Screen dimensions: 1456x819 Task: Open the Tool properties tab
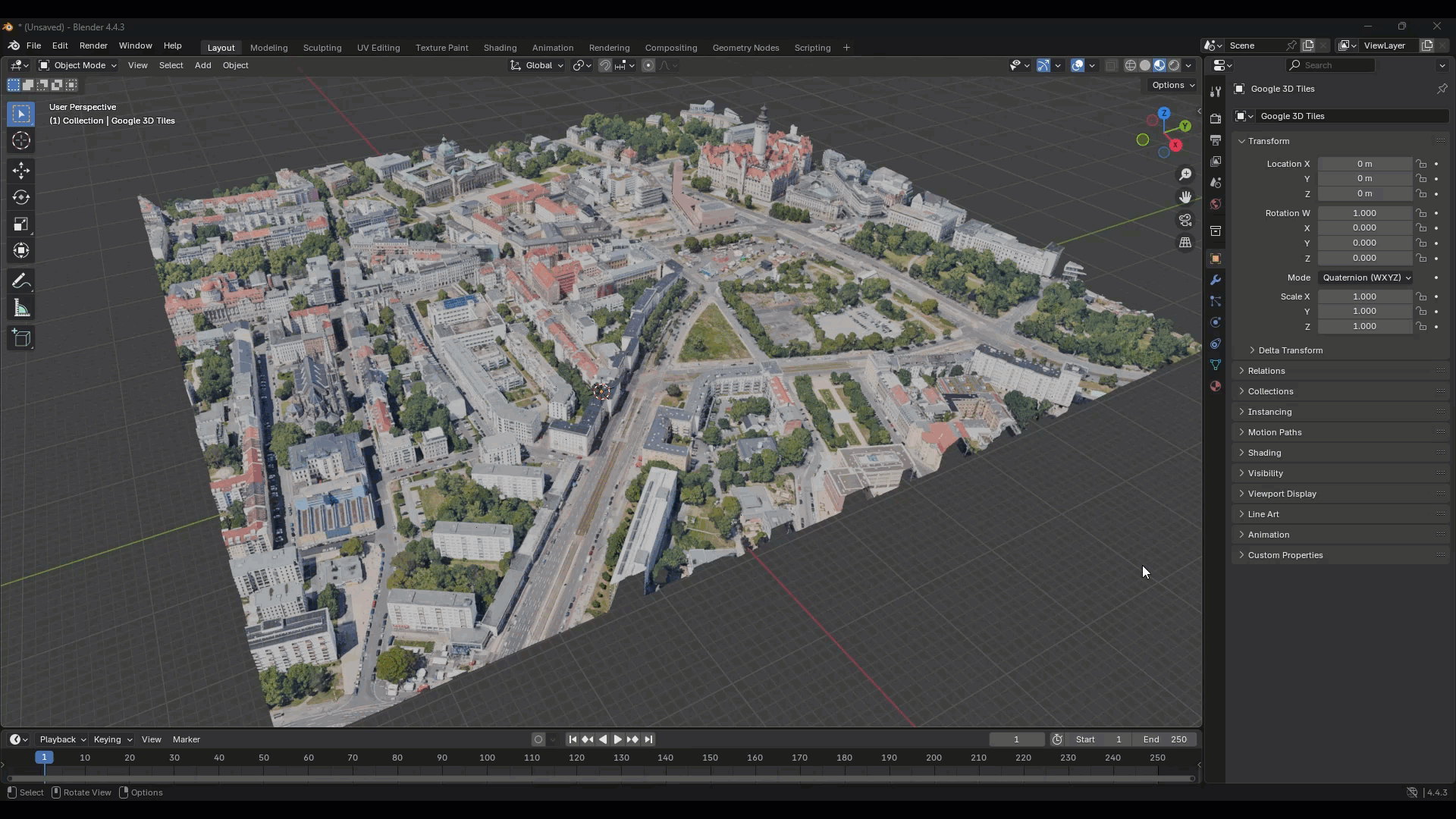[x=1216, y=91]
